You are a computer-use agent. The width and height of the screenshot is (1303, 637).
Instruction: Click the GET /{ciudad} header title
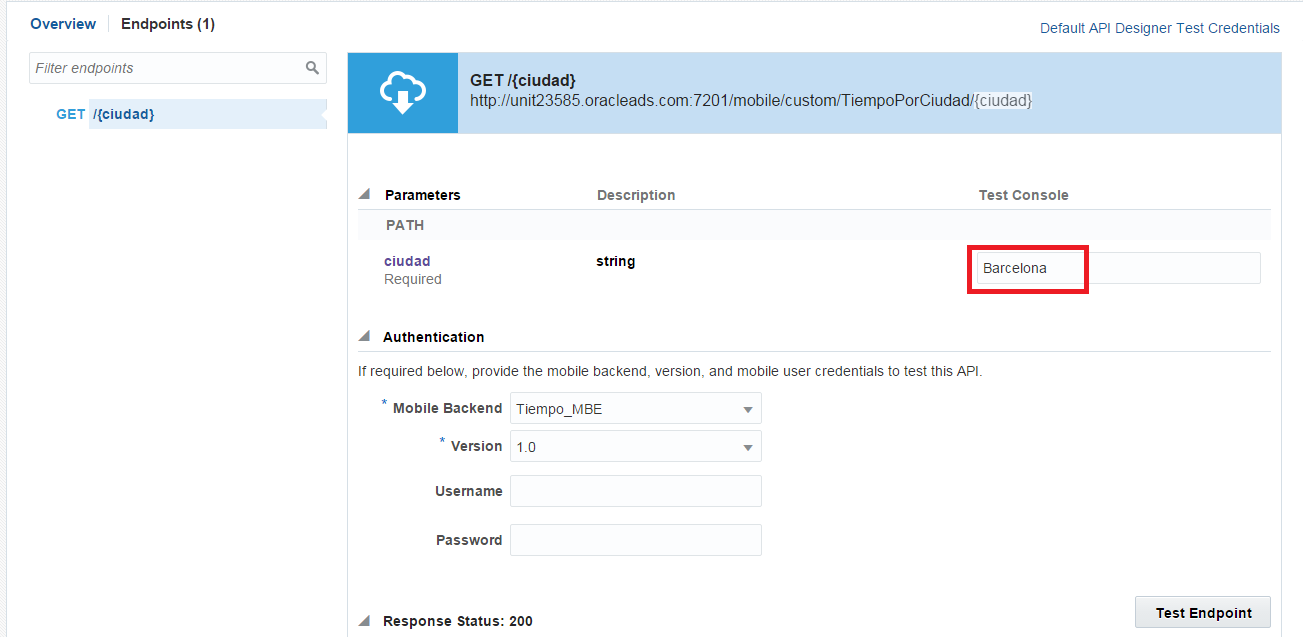(523, 80)
